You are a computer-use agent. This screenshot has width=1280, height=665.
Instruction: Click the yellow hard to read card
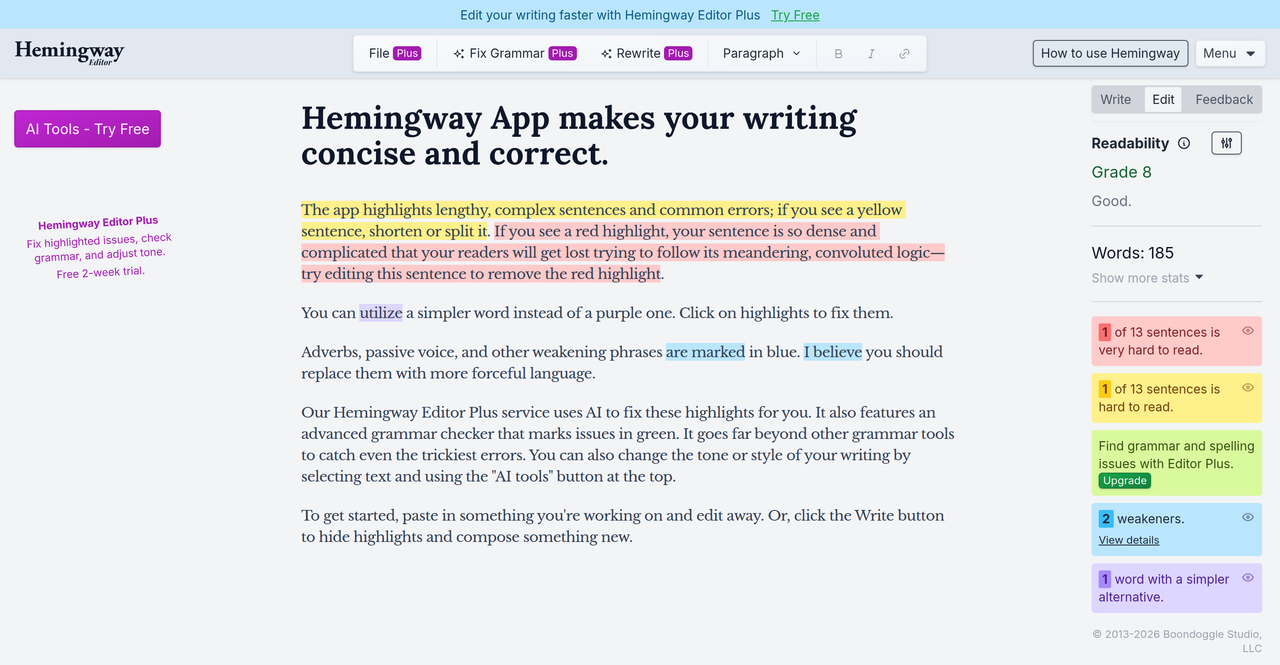click(x=1177, y=398)
